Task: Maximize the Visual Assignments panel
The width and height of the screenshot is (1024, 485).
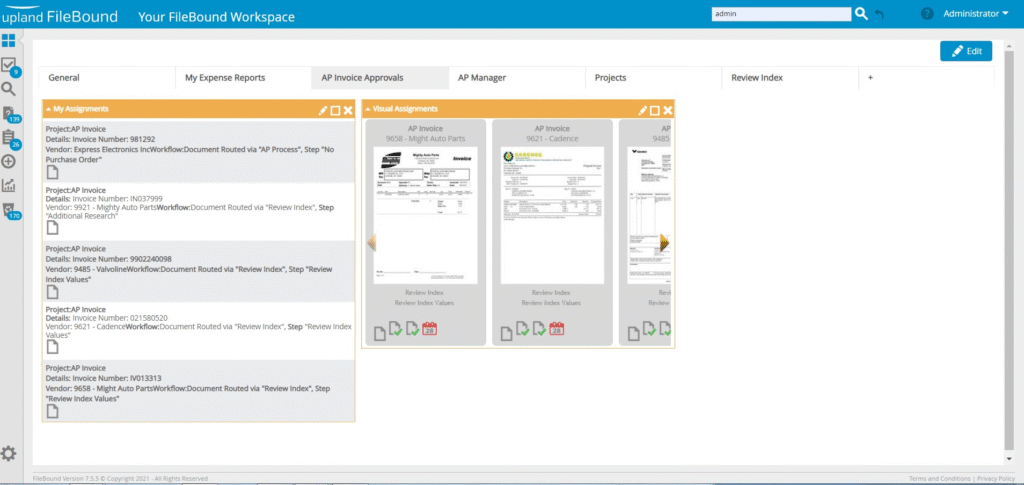Action: [x=655, y=110]
